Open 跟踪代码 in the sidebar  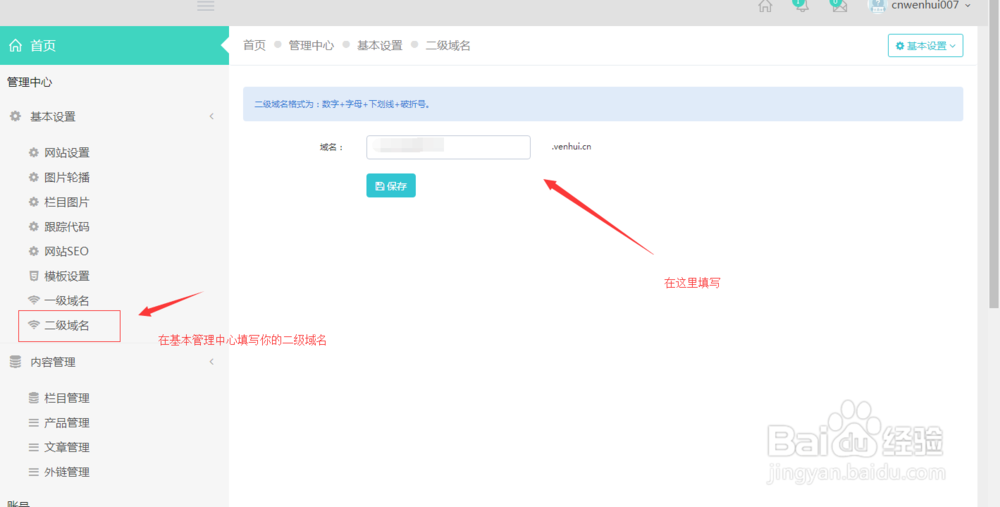tap(67, 227)
